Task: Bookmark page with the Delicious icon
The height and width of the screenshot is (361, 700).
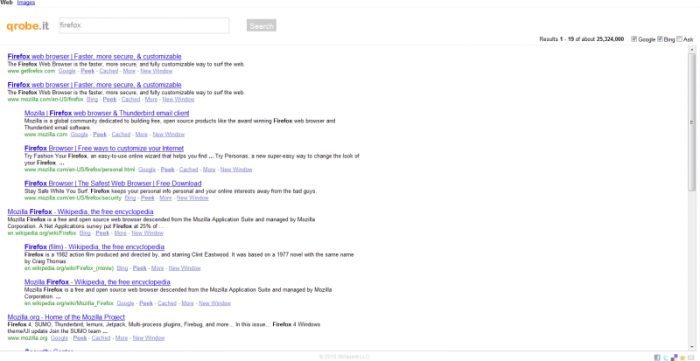Action: click(674, 357)
